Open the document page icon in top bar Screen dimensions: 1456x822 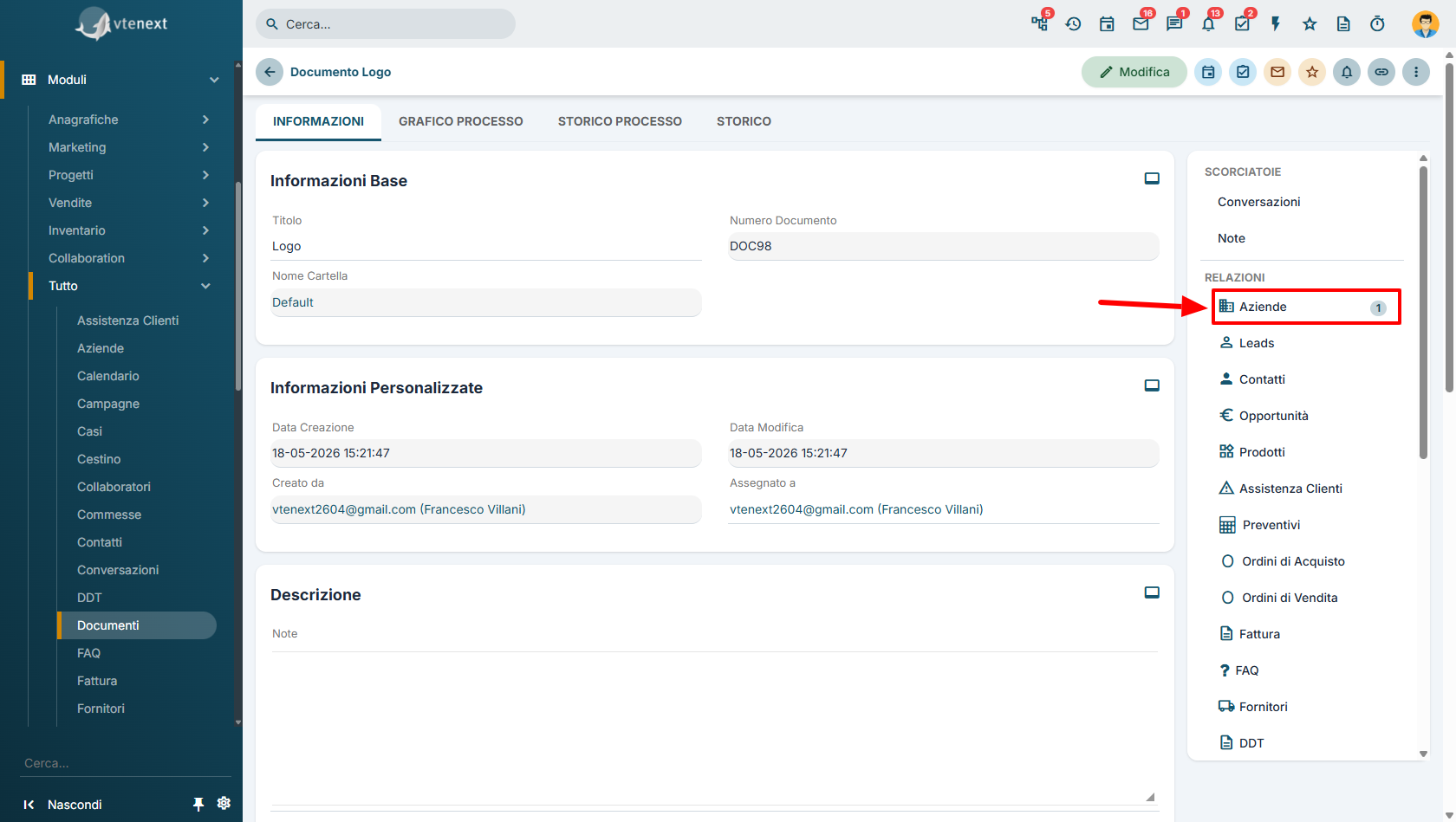pyautogui.click(x=1343, y=24)
